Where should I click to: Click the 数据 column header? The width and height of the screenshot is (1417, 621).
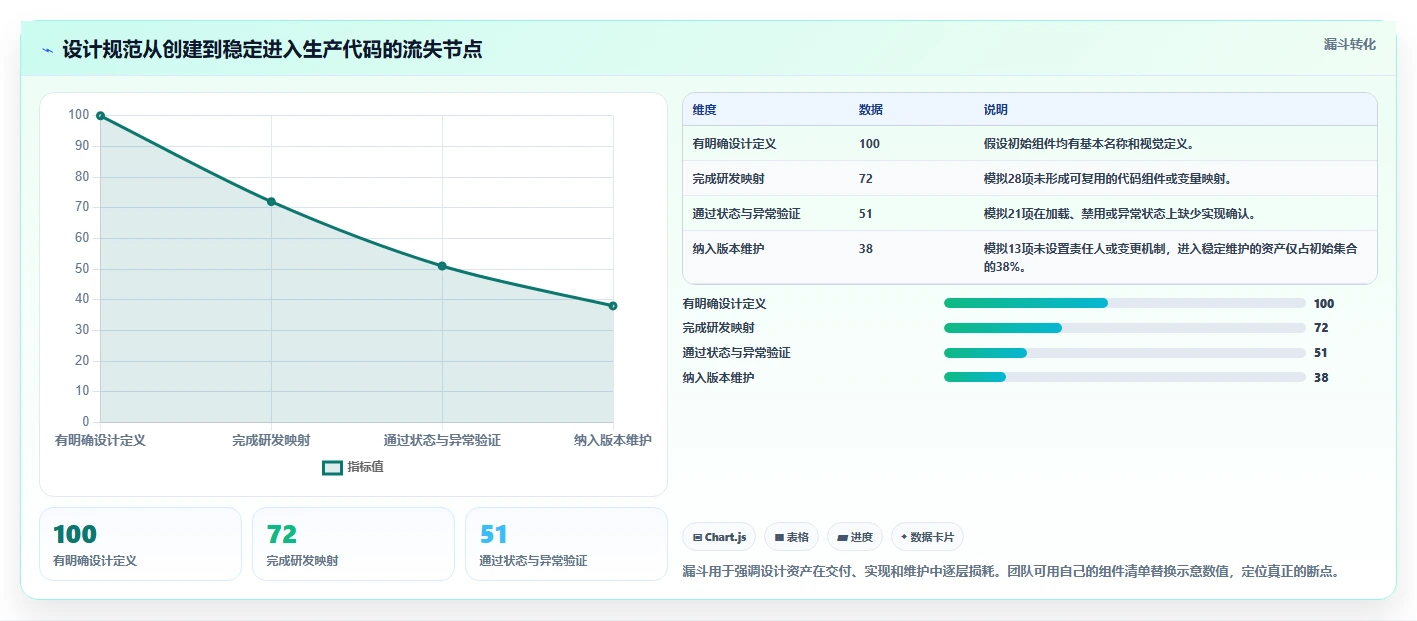click(870, 110)
